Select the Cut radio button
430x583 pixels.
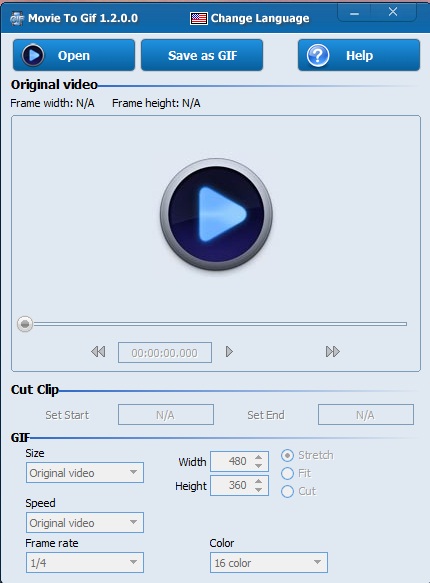pyautogui.click(x=287, y=491)
